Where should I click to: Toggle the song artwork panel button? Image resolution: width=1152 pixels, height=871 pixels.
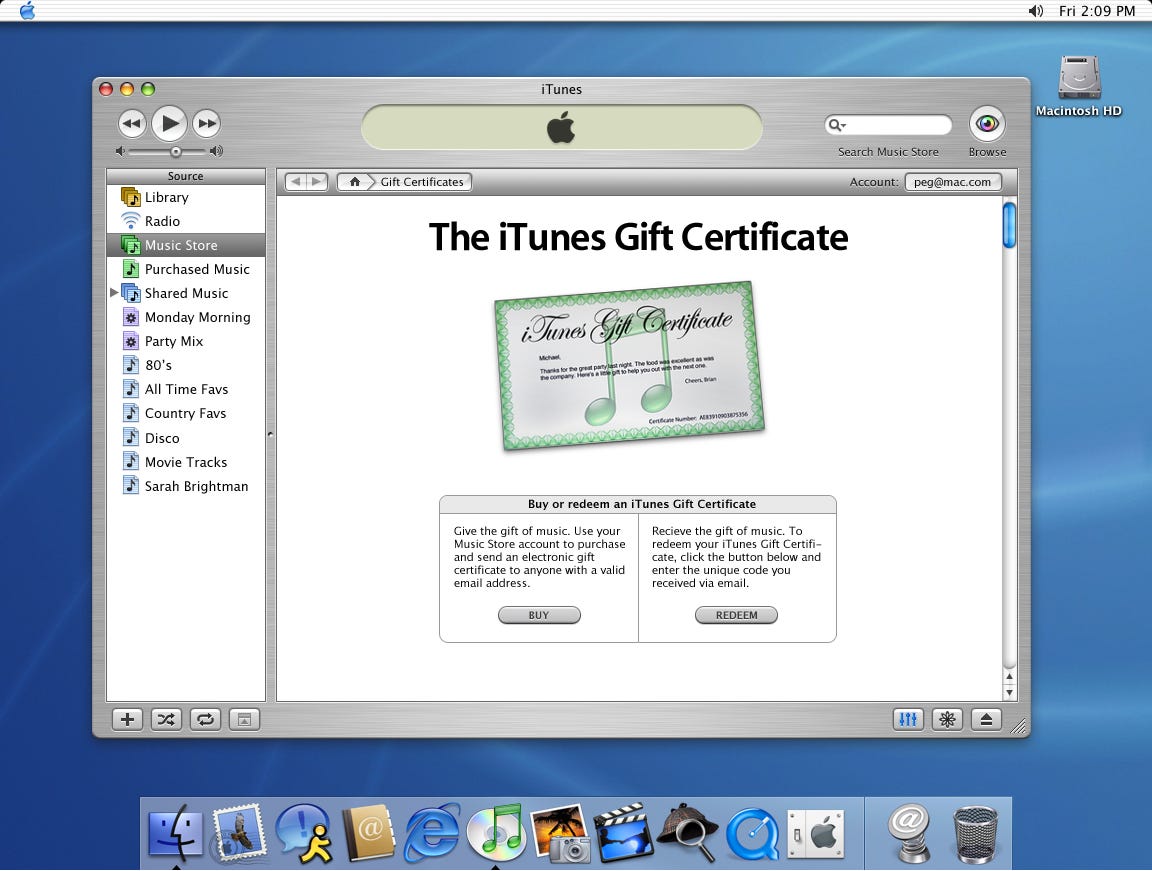click(244, 720)
